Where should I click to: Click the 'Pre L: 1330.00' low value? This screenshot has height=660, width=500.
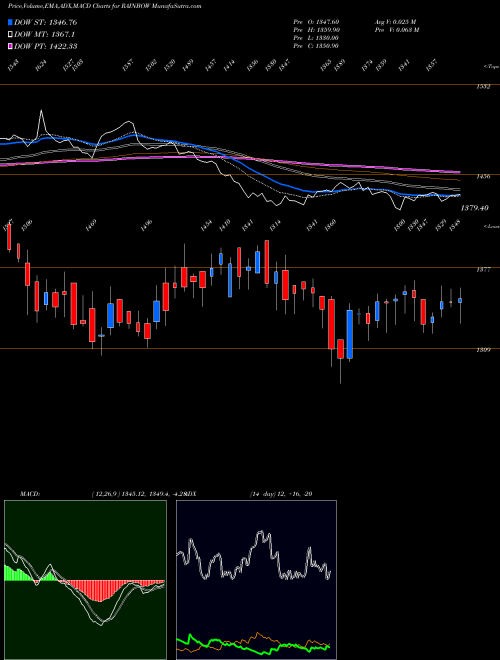pos(316,38)
